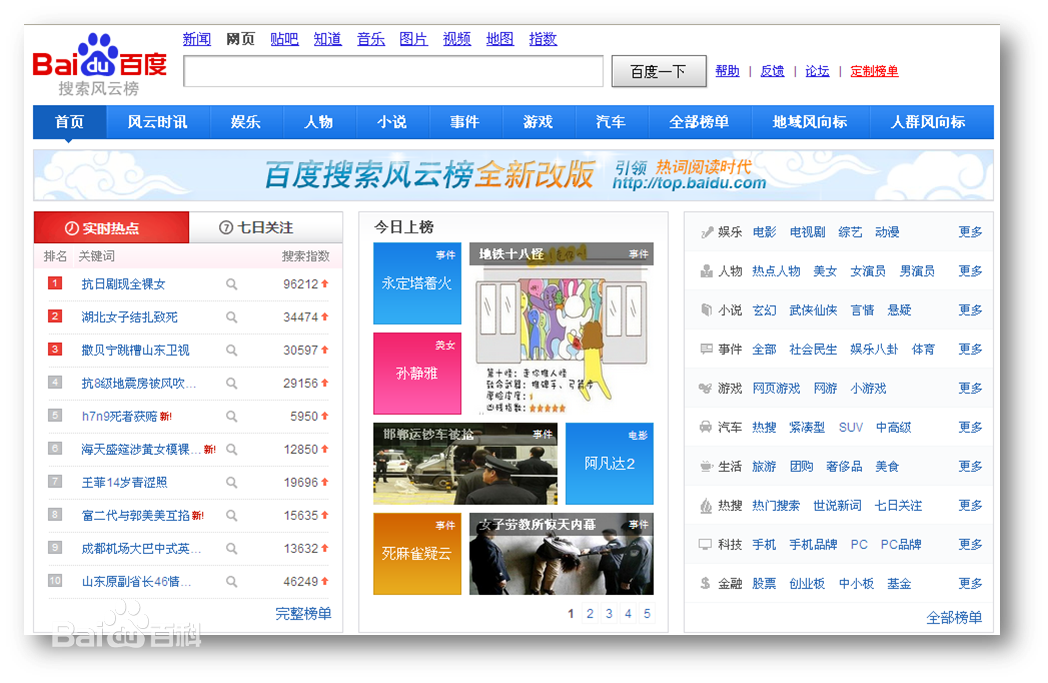This screenshot has width=1048, height=683.
Task: Expand 更多 for the 热搜 category row
Action: point(970,505)
